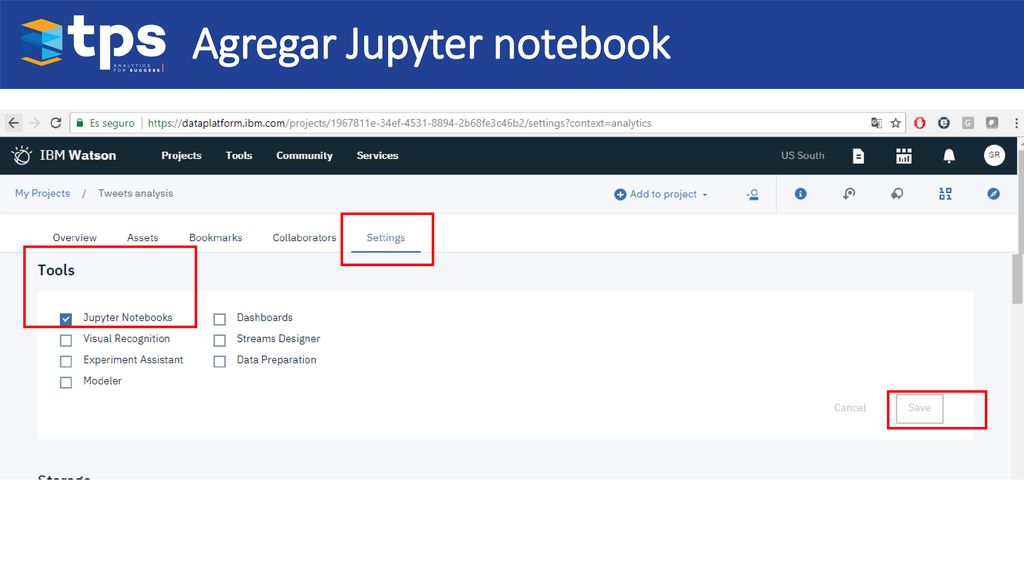Select the Settings tab
The height and width of the screenshot is (576, 1024).
click(385, 238)
